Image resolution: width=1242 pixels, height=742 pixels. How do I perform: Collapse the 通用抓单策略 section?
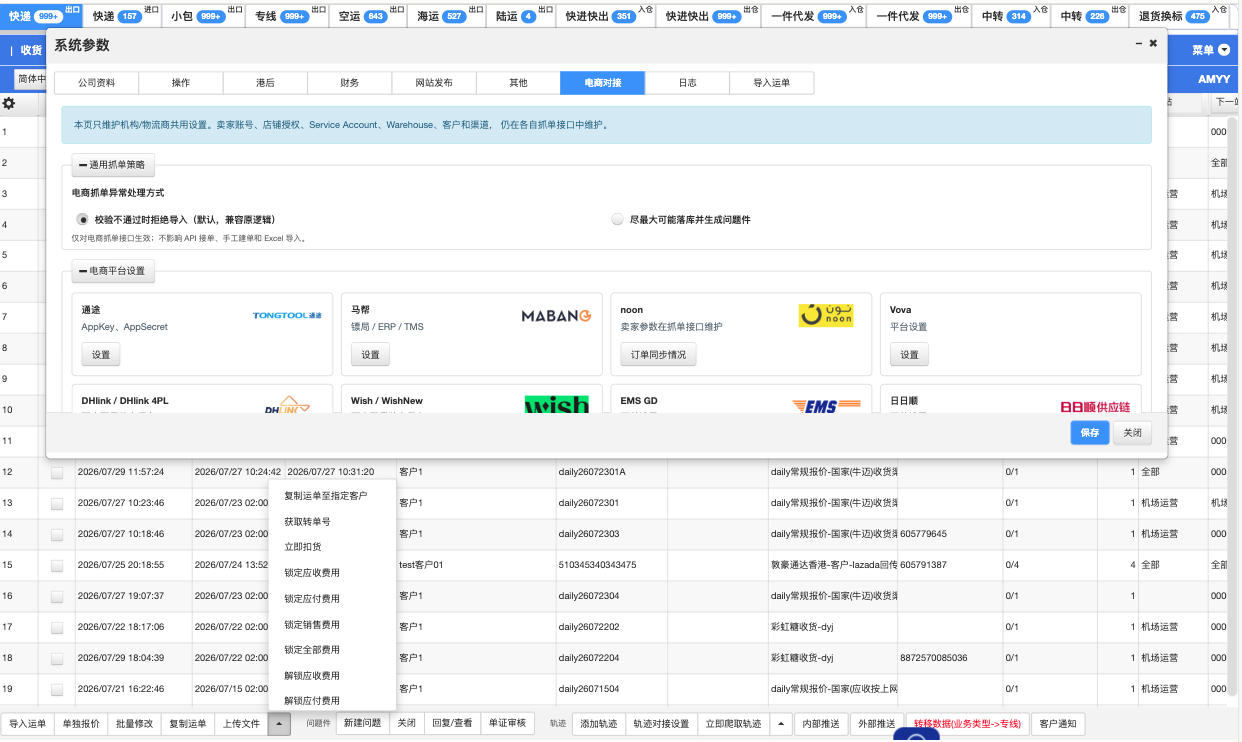pos(112,165)
